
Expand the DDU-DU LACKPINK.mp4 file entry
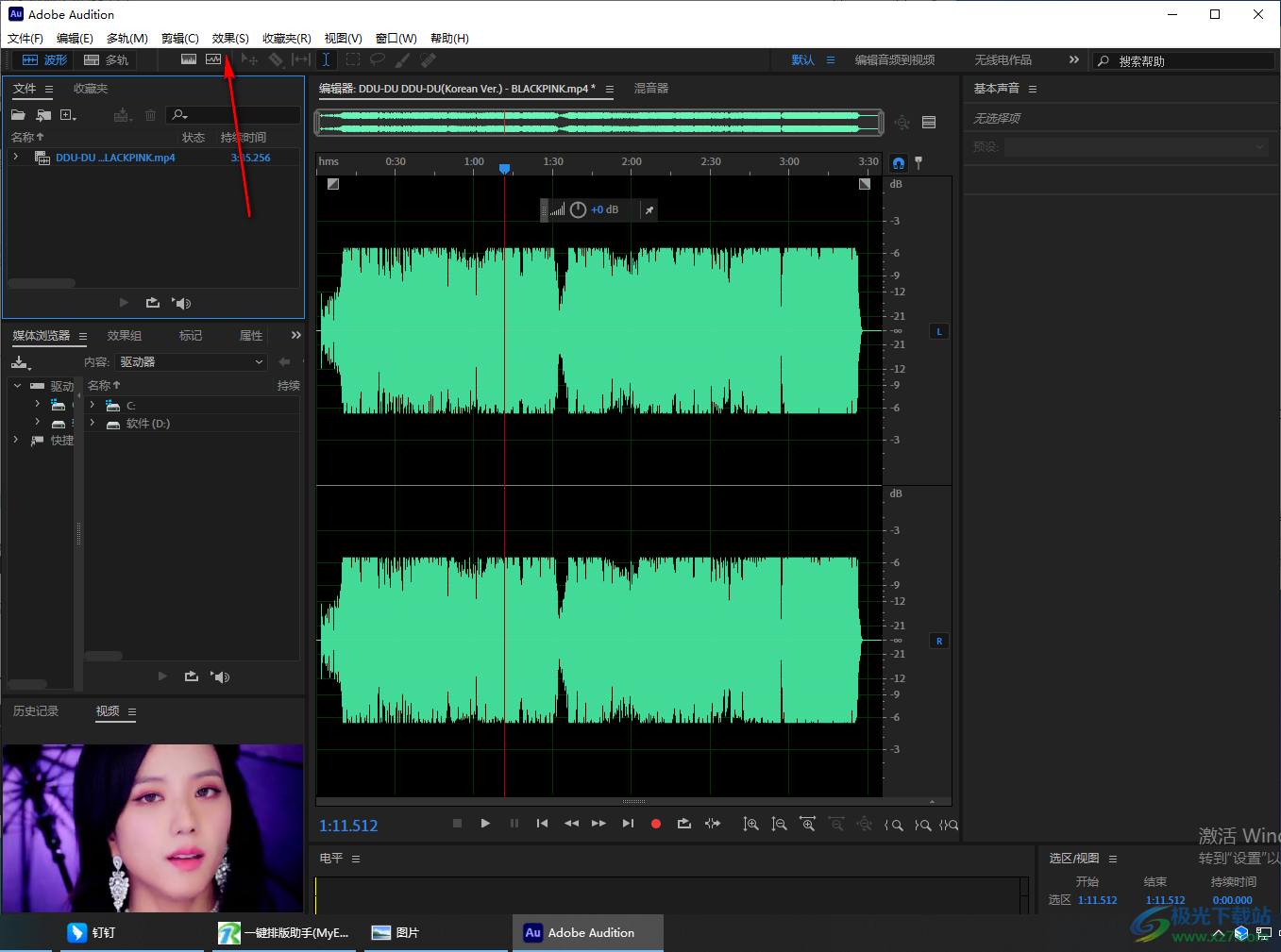[x=16, y=158]
